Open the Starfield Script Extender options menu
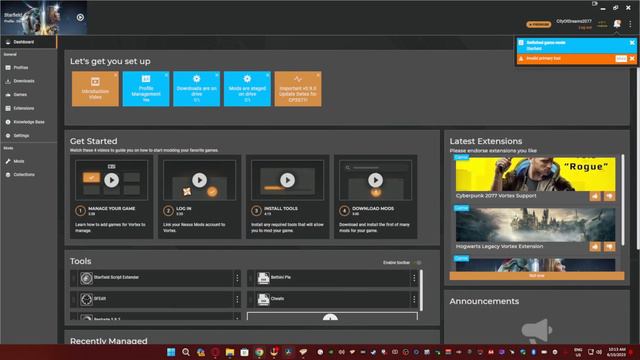The image size is (640, 360). [x=237, y=278]
